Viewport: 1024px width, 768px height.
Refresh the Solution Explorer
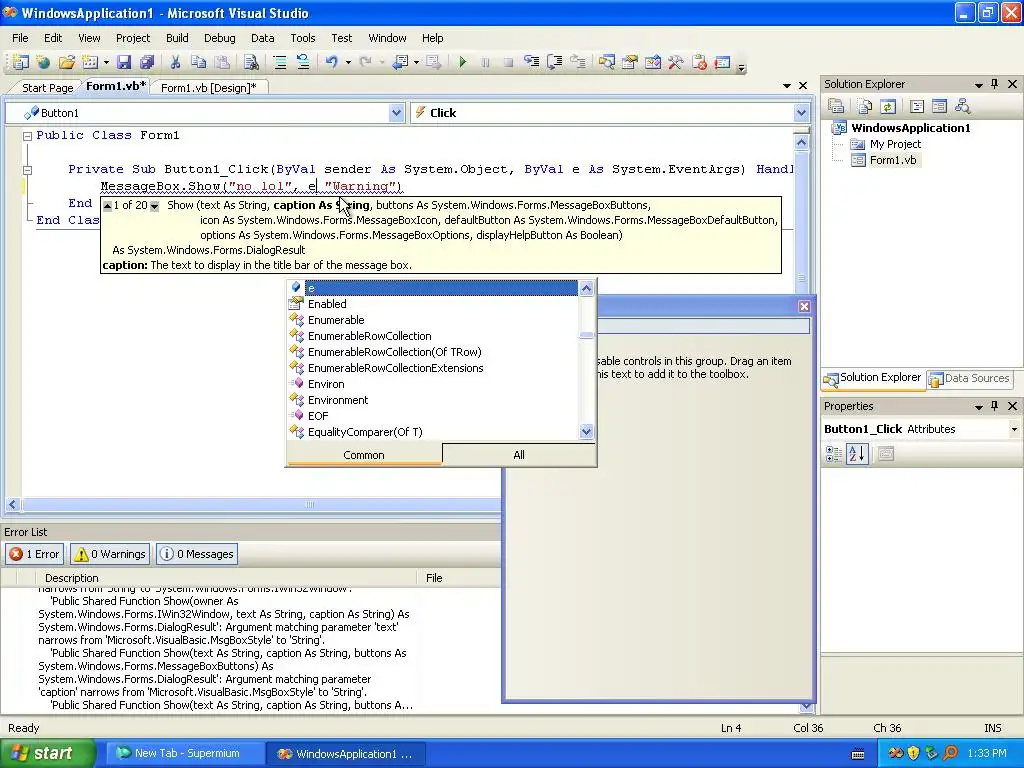coord(888,106)
